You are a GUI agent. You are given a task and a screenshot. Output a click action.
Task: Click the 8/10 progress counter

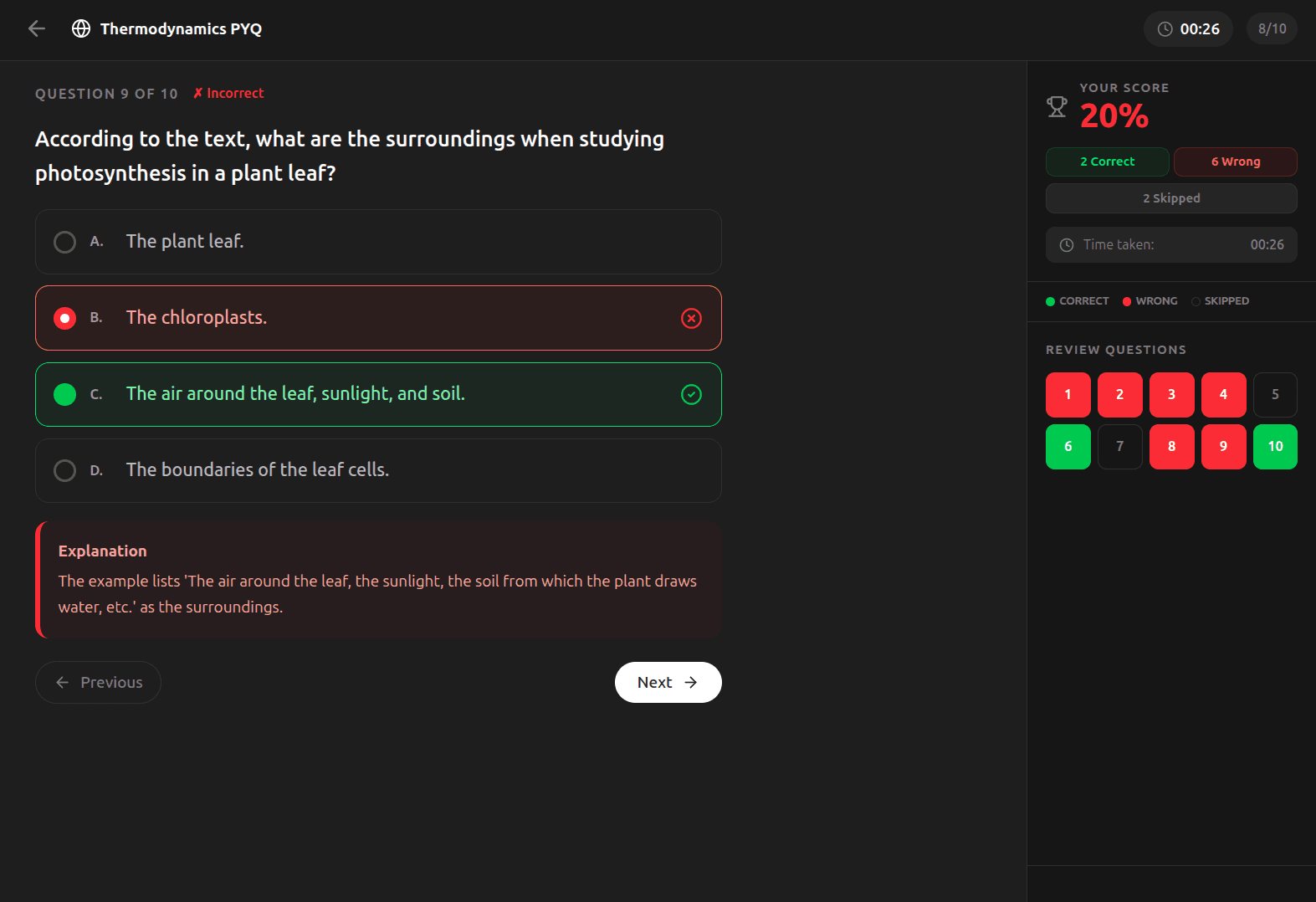point(1272,29)
